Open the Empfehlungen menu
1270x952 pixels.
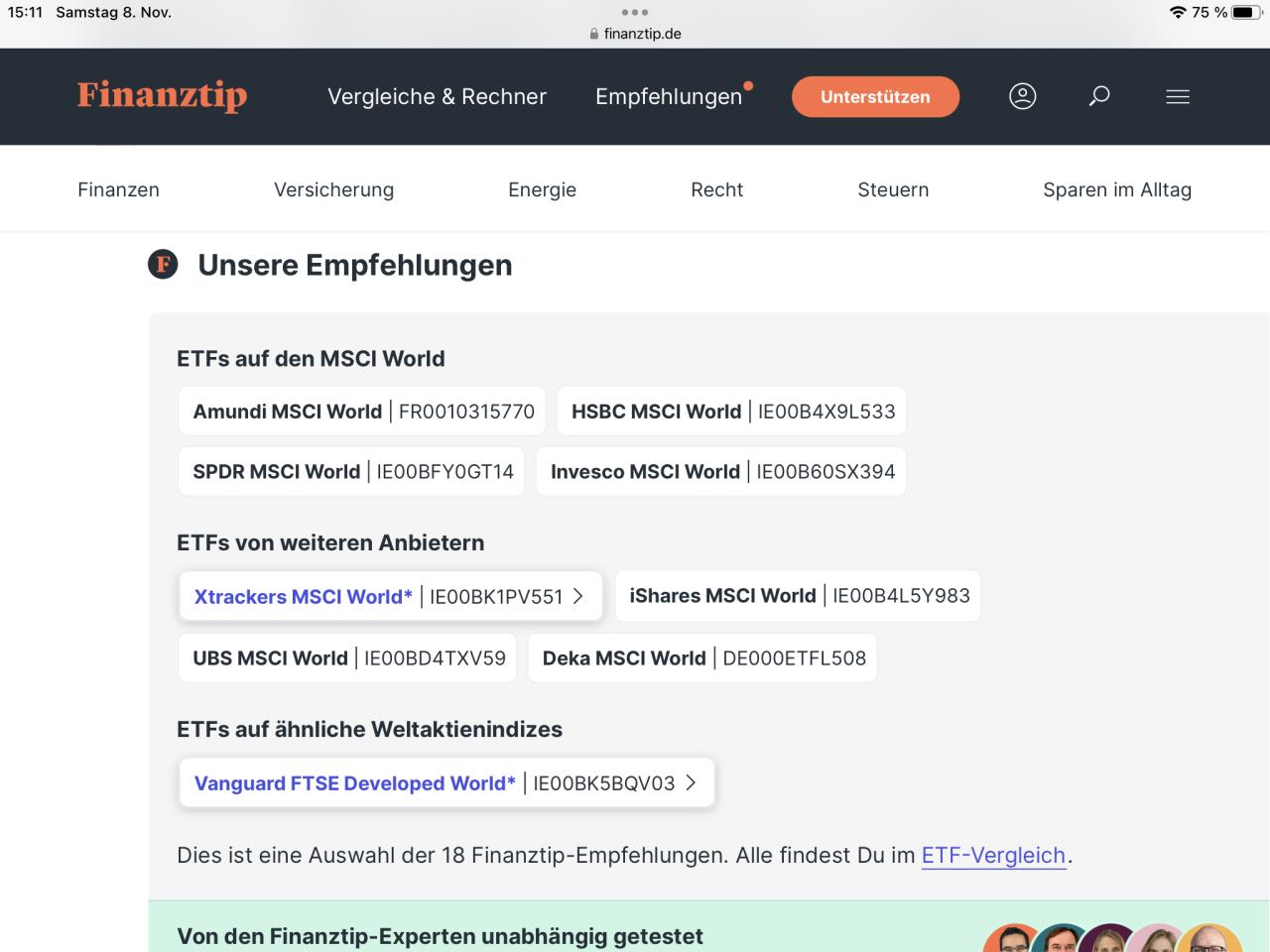coord(669,96)
